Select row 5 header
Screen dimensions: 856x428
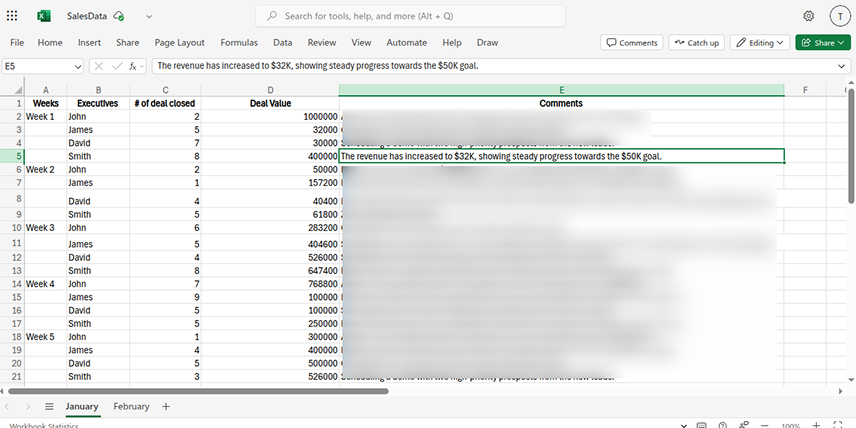click(13, 156)
